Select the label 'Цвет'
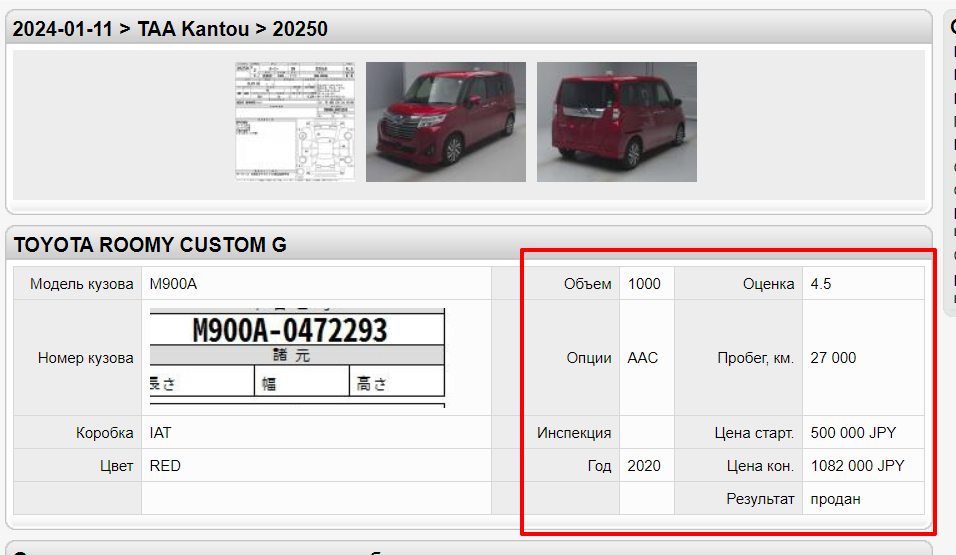 click(116, 466)
